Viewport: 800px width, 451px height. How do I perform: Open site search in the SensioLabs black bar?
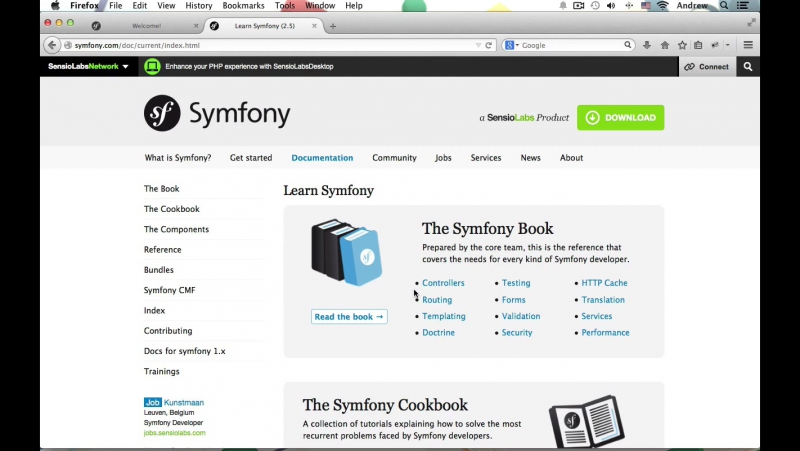(748, 67)
